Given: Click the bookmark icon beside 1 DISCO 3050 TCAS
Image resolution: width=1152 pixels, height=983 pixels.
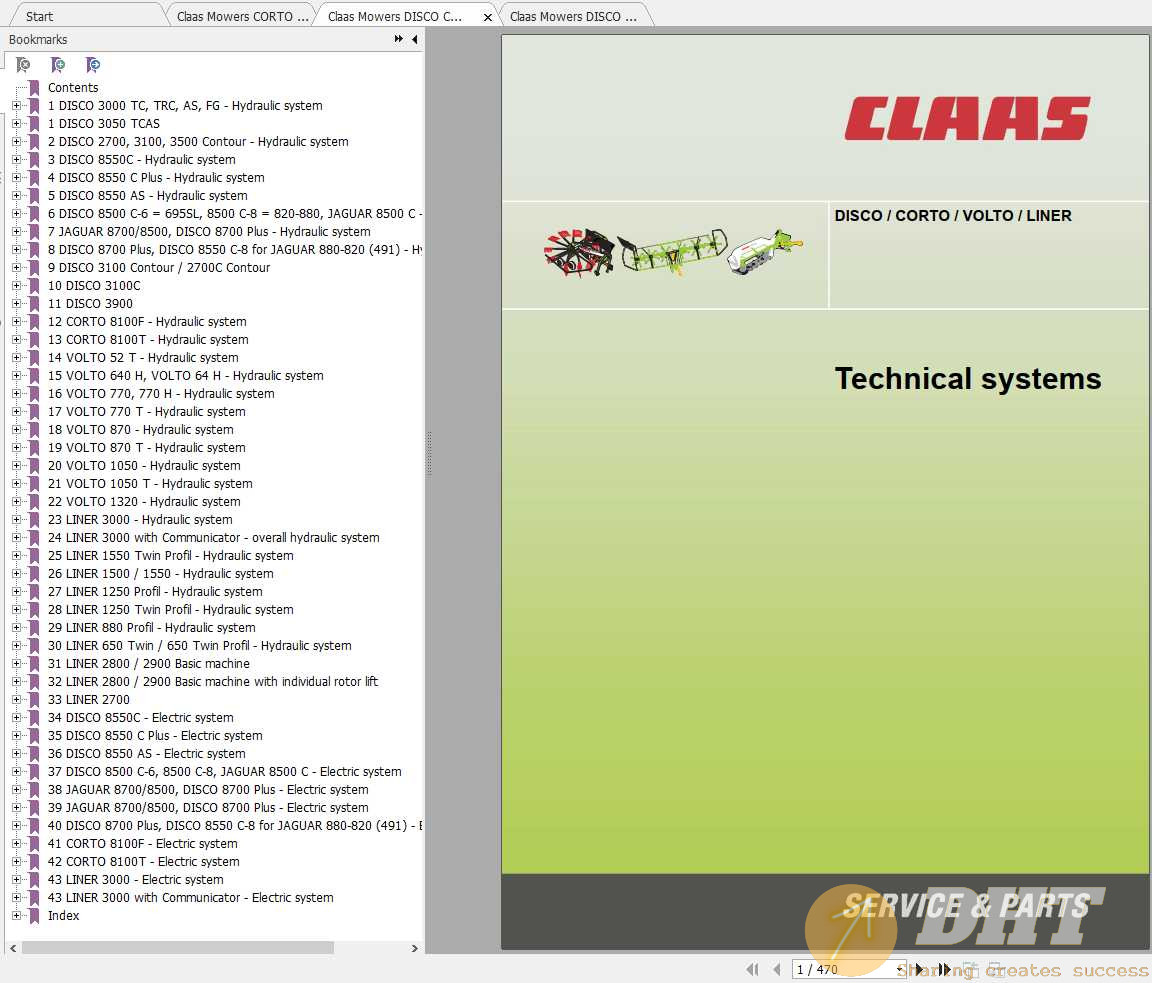Looking at the screenshot, I should point(34,123).
